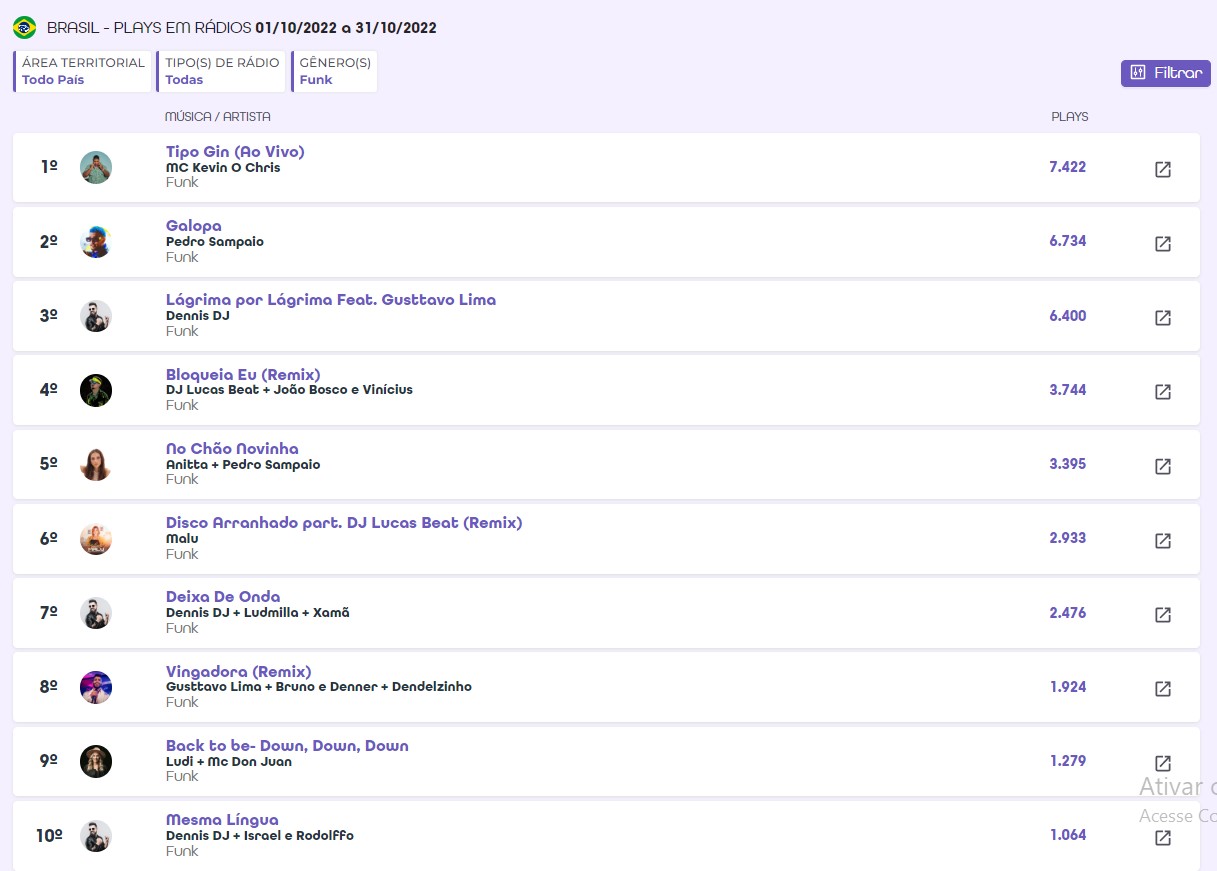
Task: Open Disco Arranhado part. DJ Lucas Beat
Action: [x=344, y=523]
